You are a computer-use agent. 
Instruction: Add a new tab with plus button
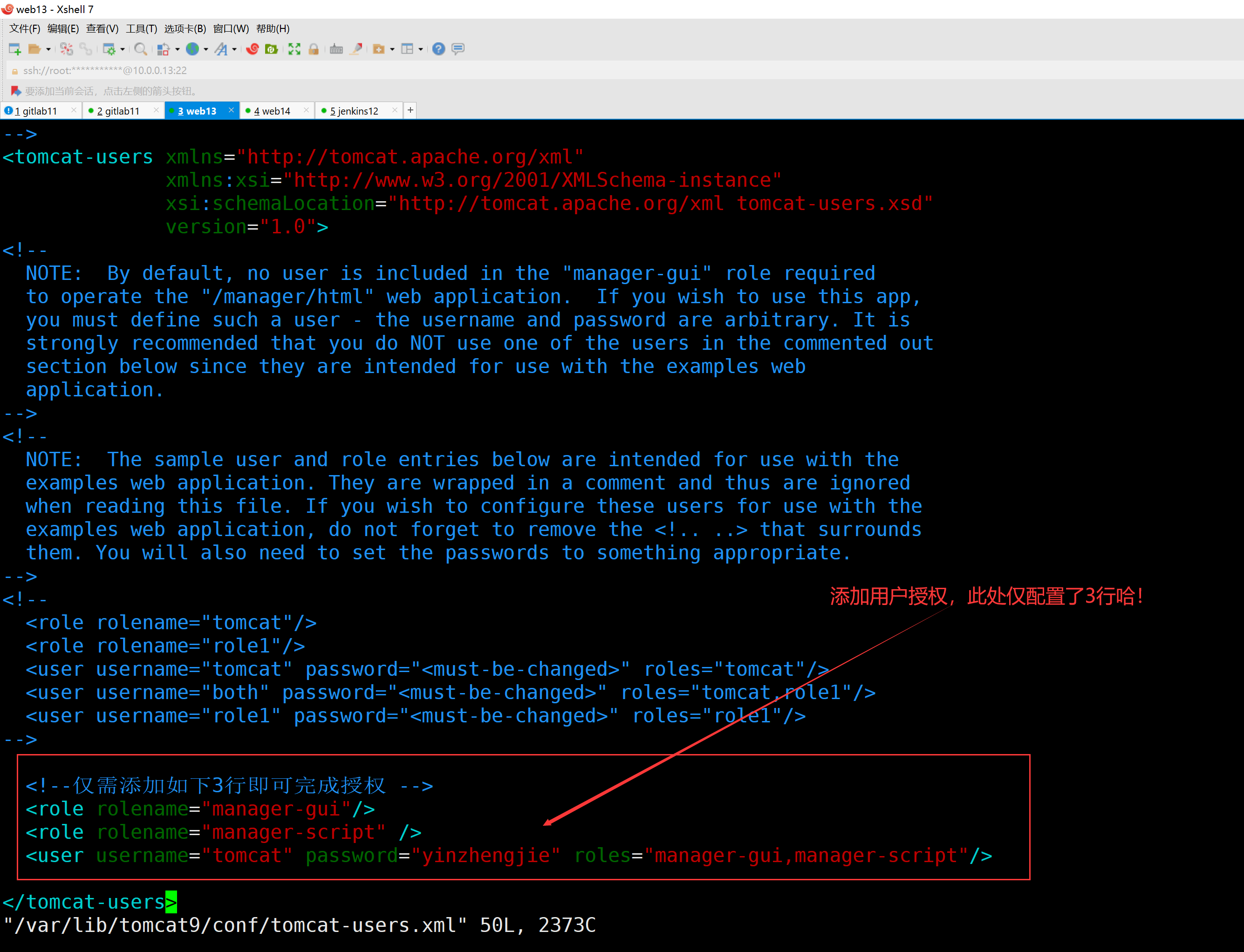tap(410, 110)
